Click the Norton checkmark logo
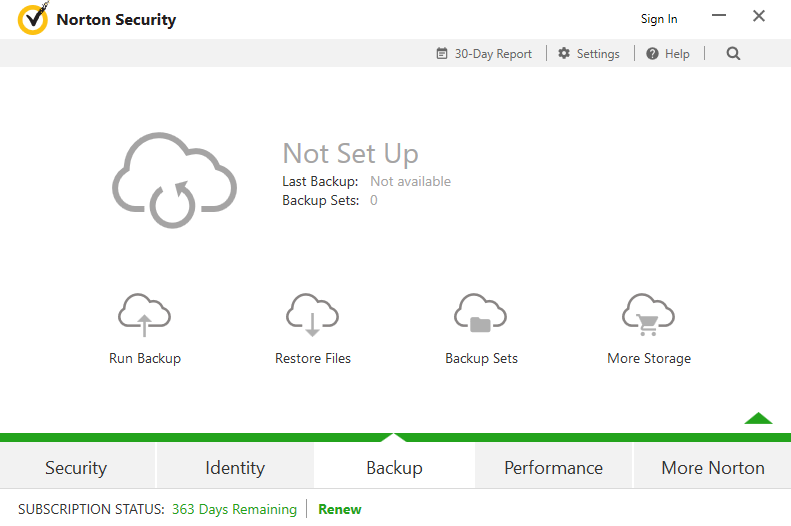 tap(33, 18)
